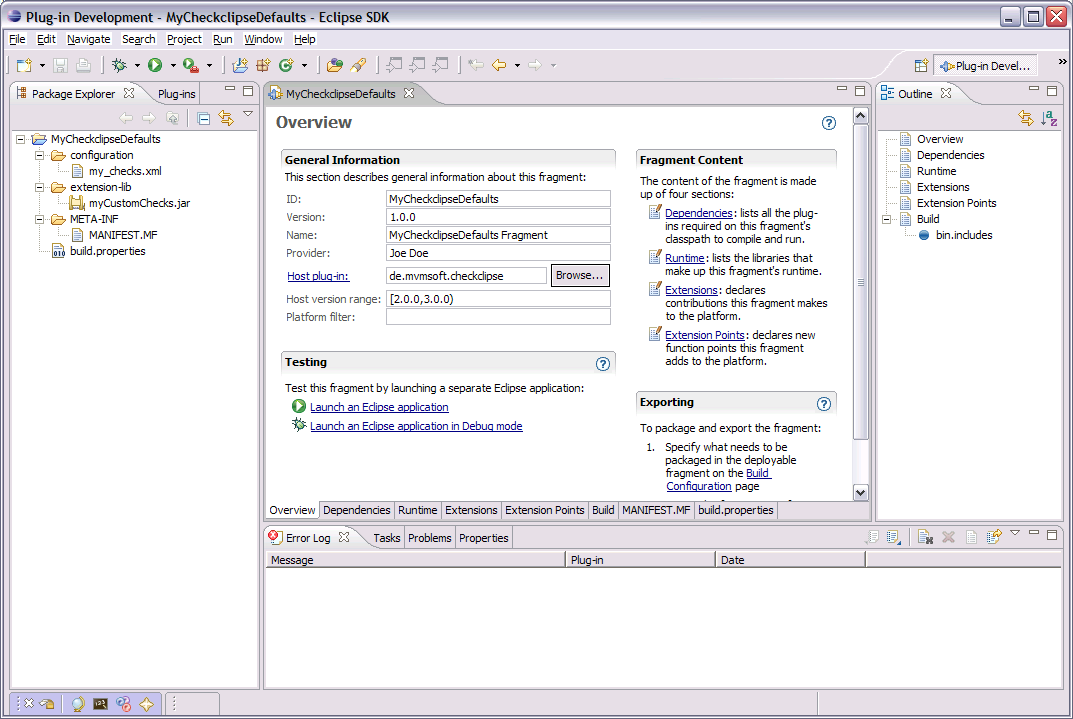Collapse the configuration folder
This screenshot has height=719, width=1073.
pyautogui.click(x=40, y=155)
